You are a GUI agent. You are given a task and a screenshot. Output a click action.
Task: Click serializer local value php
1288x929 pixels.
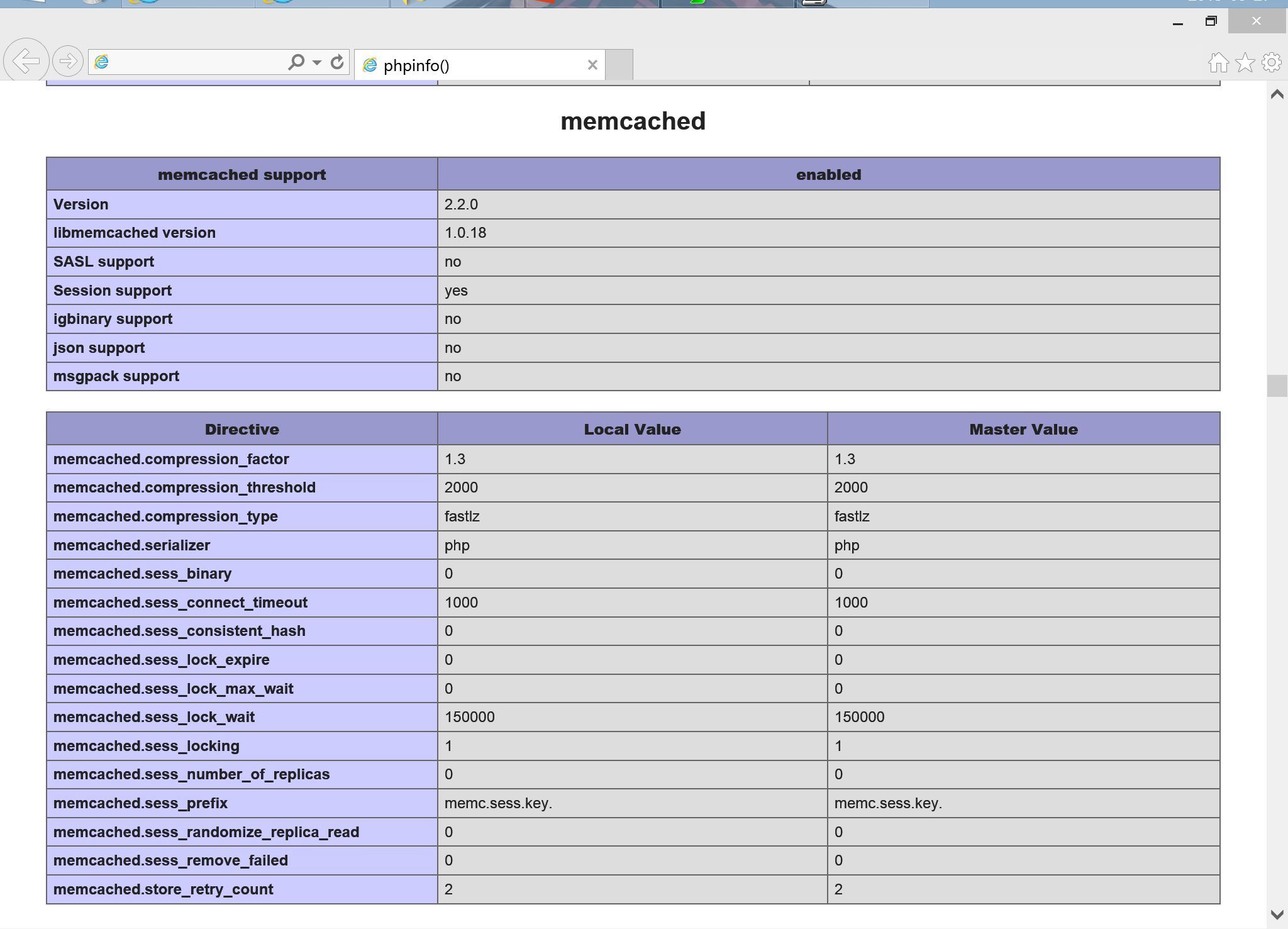[x=457, y=545]
